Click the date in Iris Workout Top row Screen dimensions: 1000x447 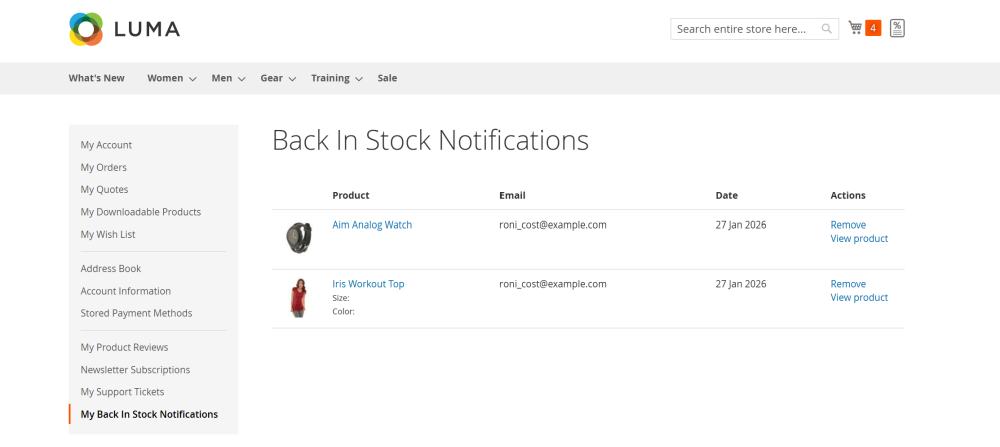pos(741,284)
